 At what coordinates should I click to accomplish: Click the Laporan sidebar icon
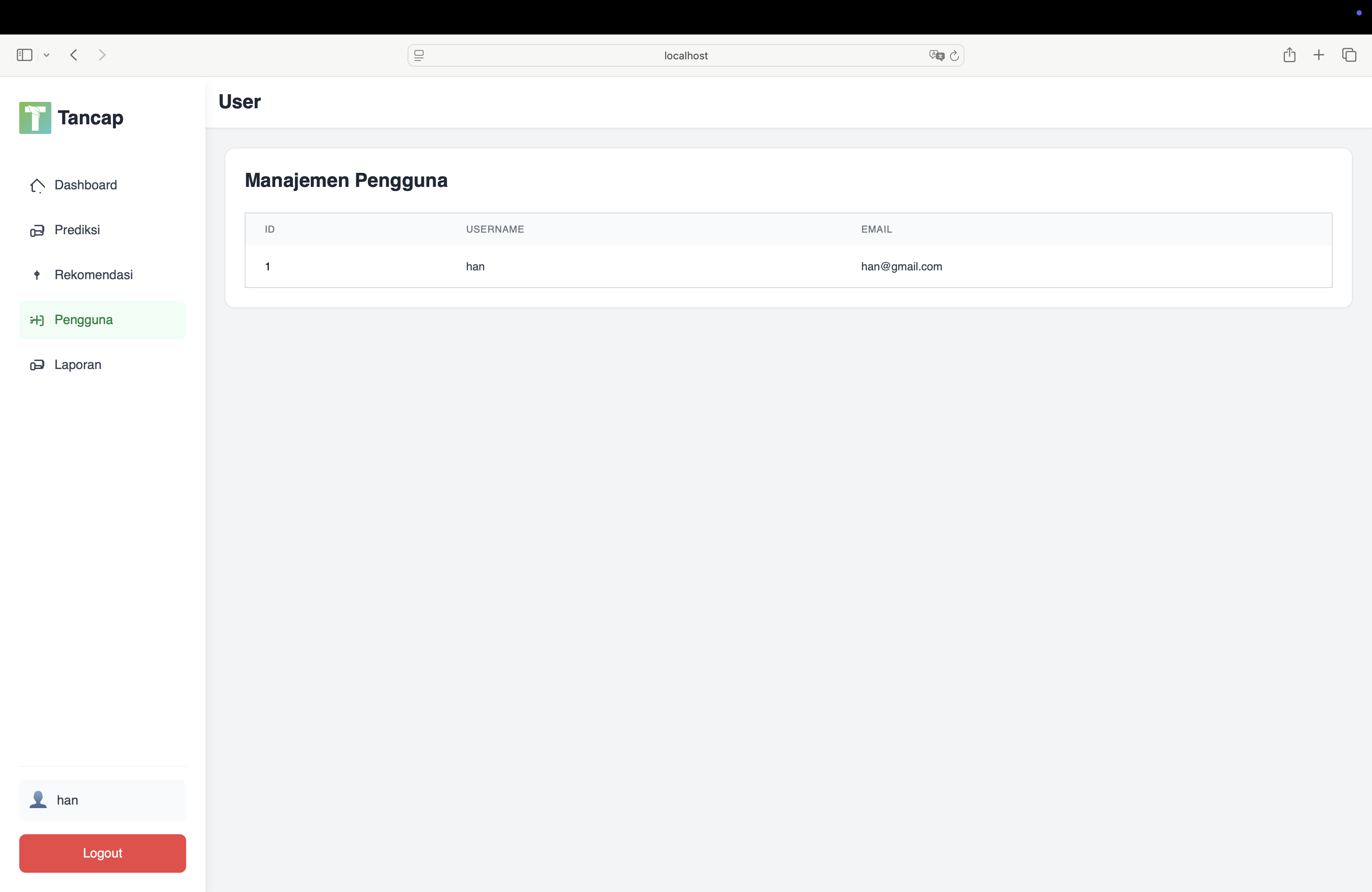pos(37,365)
